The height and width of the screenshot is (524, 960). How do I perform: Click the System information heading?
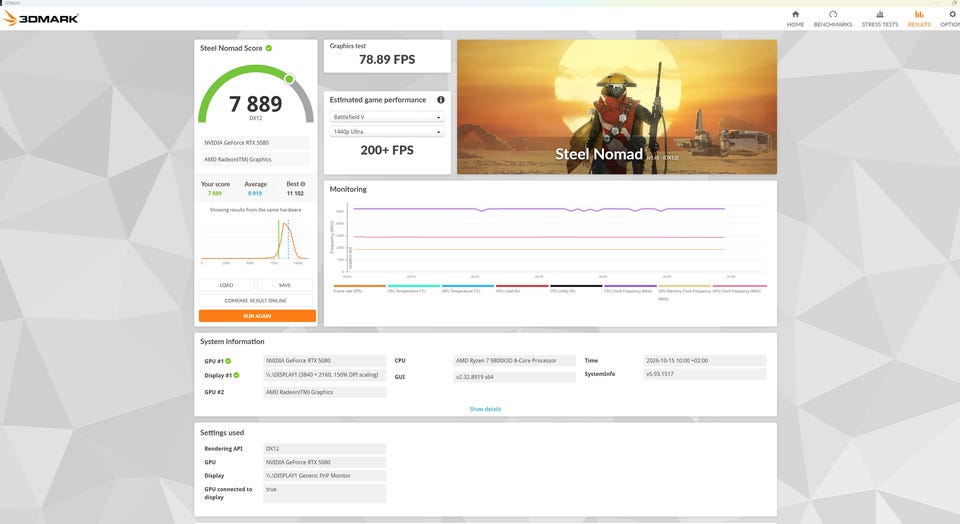point(232,342)
